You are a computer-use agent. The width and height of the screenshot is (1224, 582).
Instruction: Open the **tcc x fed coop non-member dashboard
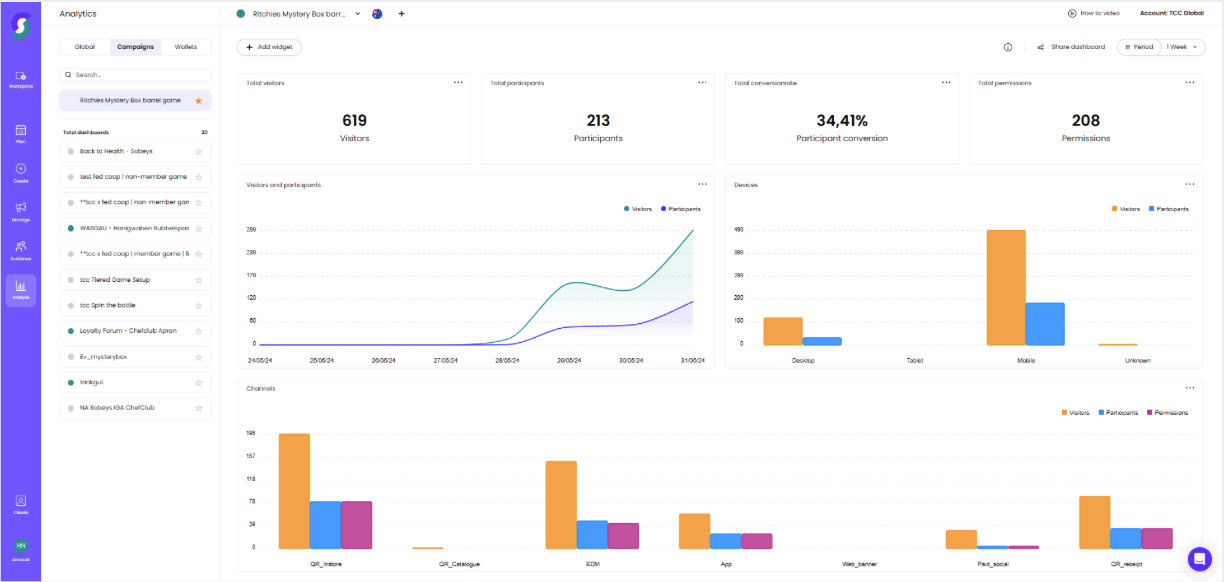(135, 202)
